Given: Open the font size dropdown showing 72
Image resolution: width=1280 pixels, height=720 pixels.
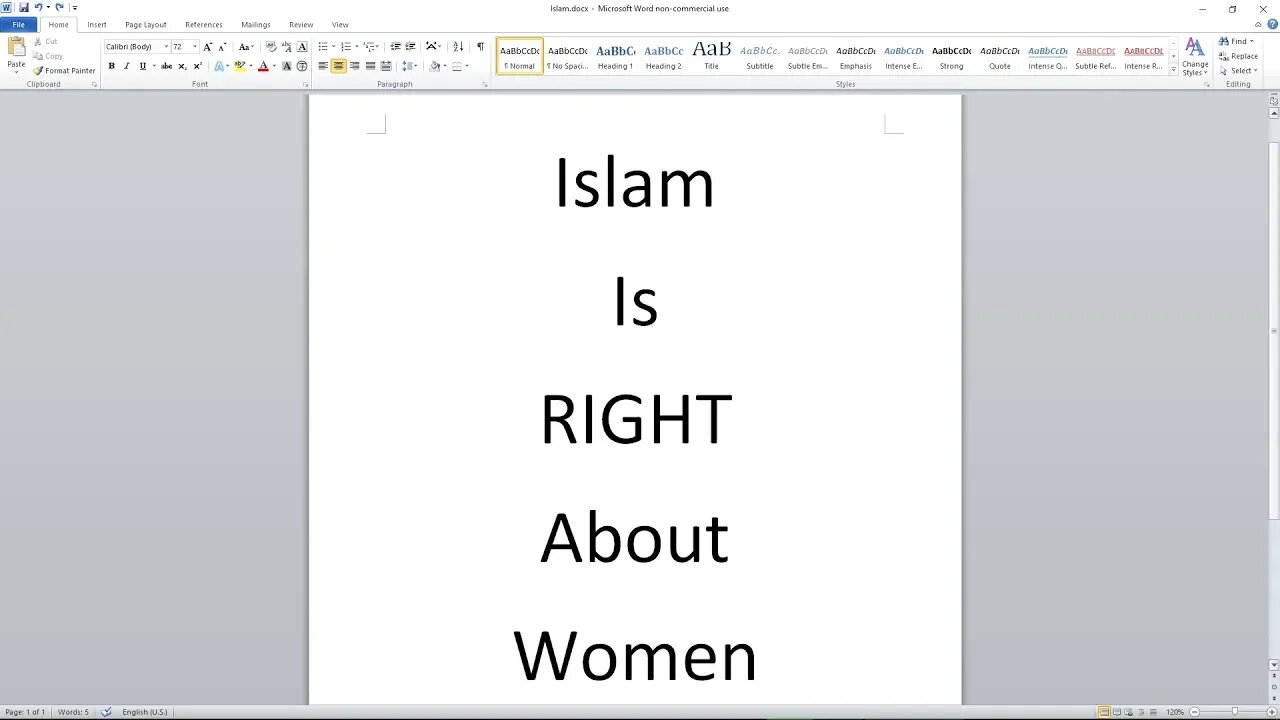Looking at the screenshot, I should pos(194,47).
